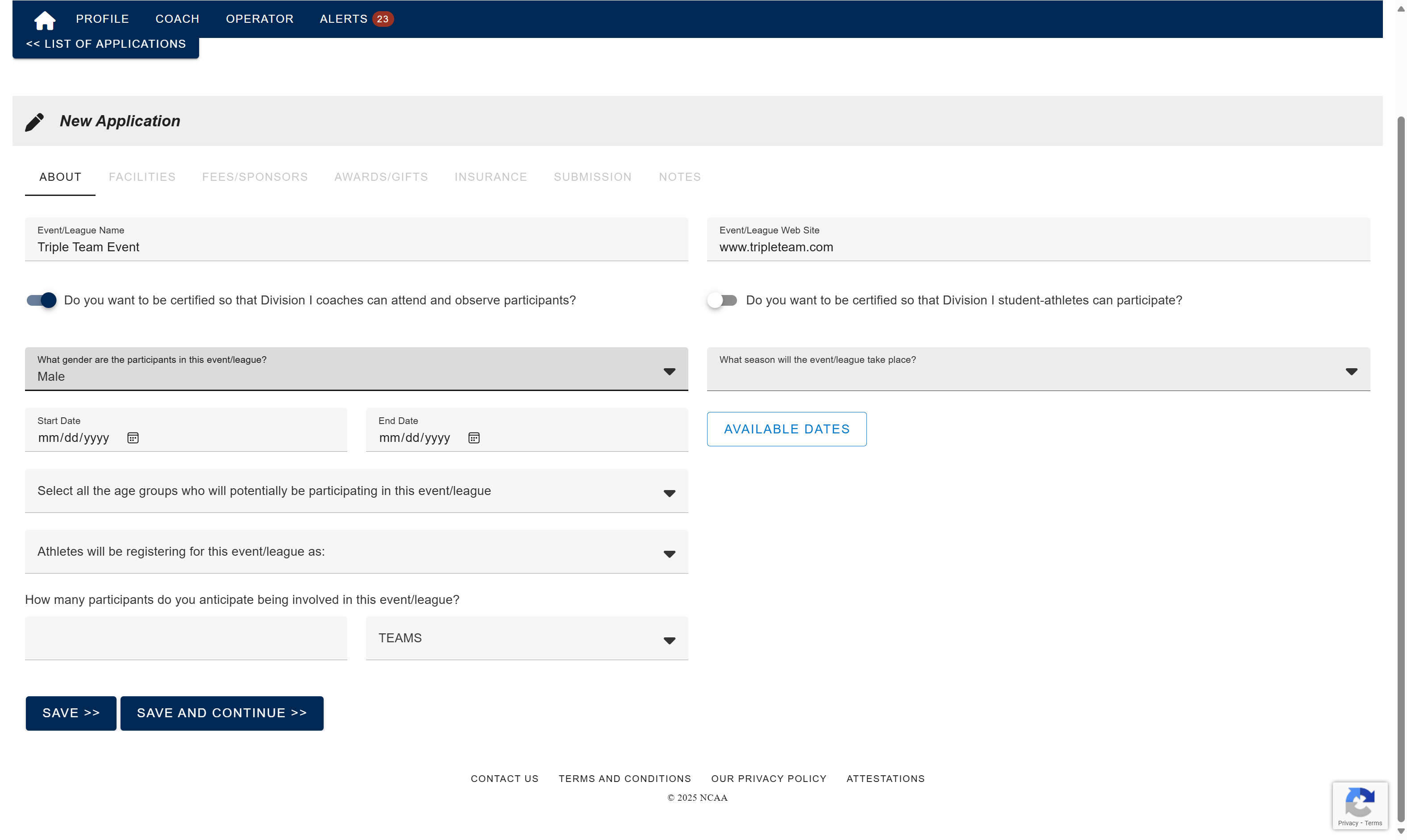
Task: Open OUR PRIVACY POLICY link
Action: [769, 779]
